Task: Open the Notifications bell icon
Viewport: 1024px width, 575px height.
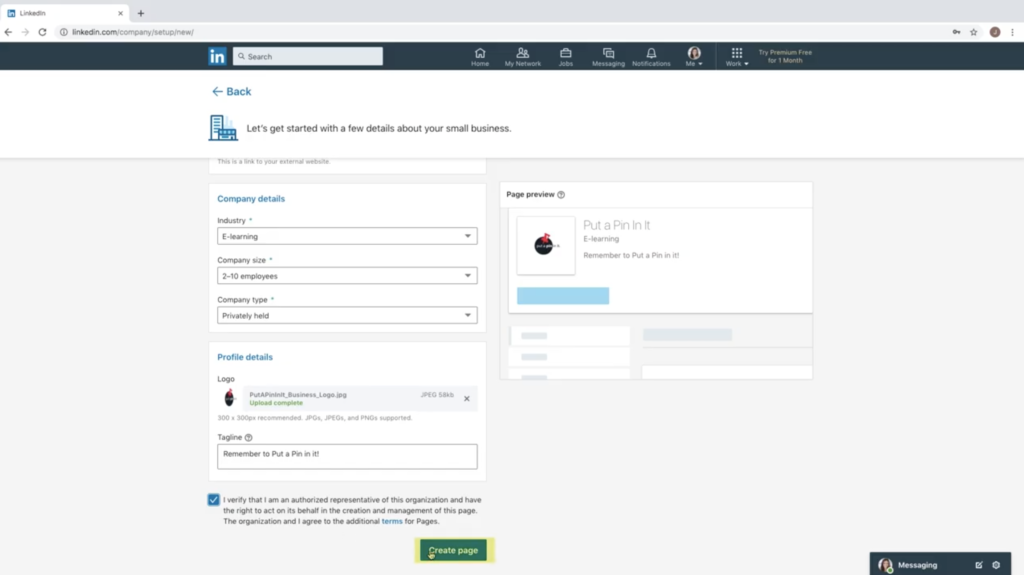Action: pos(651,57)
